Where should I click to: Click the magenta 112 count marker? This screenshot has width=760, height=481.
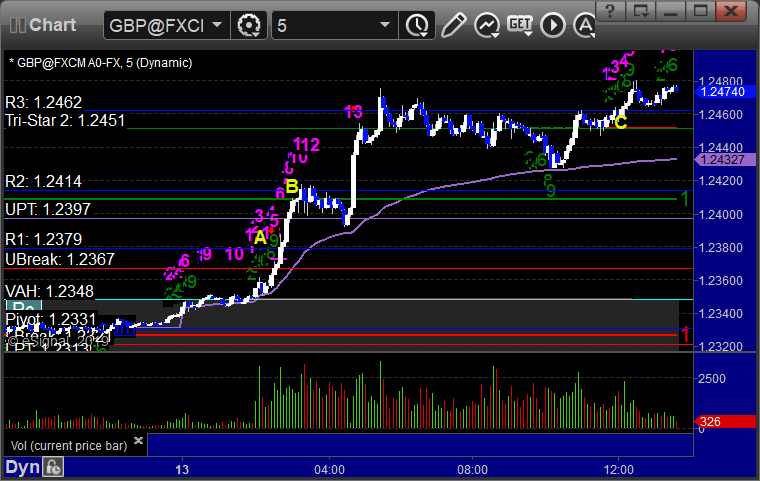pyautogui.click(x=306, y=144)
